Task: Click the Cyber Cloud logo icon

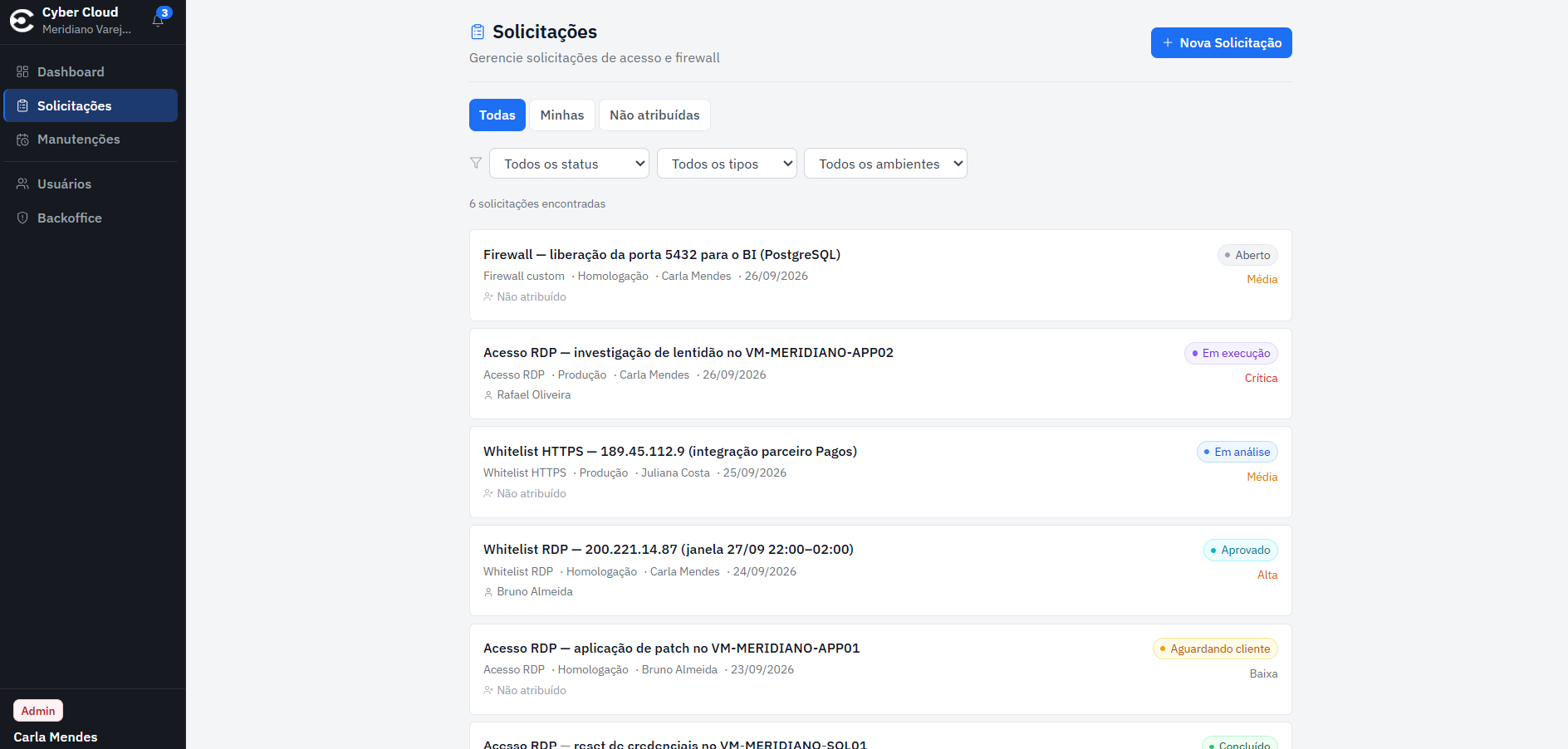Action: pos(22,21)
